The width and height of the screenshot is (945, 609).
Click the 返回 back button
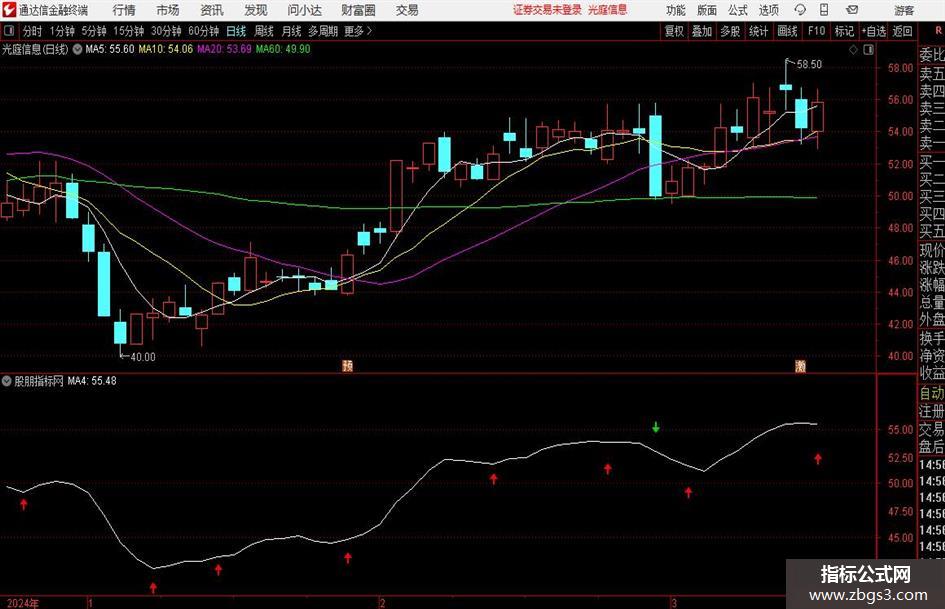point(902,31)
